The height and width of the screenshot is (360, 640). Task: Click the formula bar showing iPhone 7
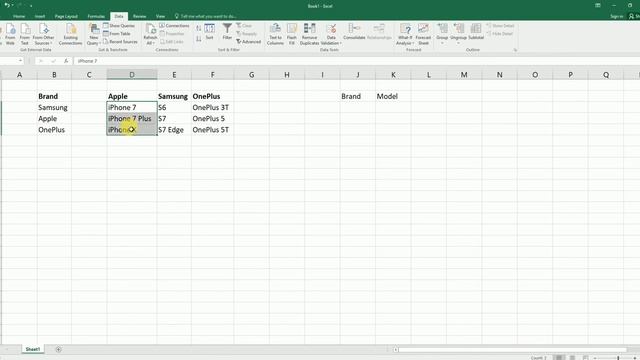click(x=355, y=61)
